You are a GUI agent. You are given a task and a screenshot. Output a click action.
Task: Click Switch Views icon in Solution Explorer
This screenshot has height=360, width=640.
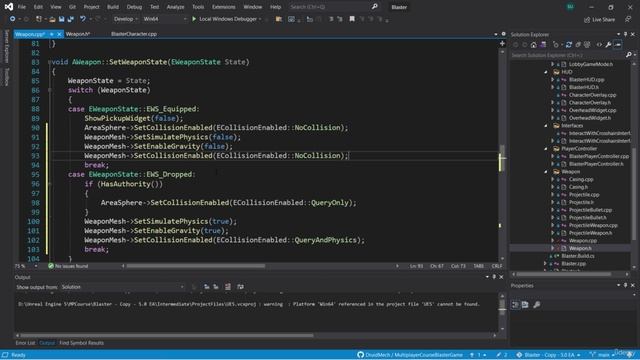(543, 44)
